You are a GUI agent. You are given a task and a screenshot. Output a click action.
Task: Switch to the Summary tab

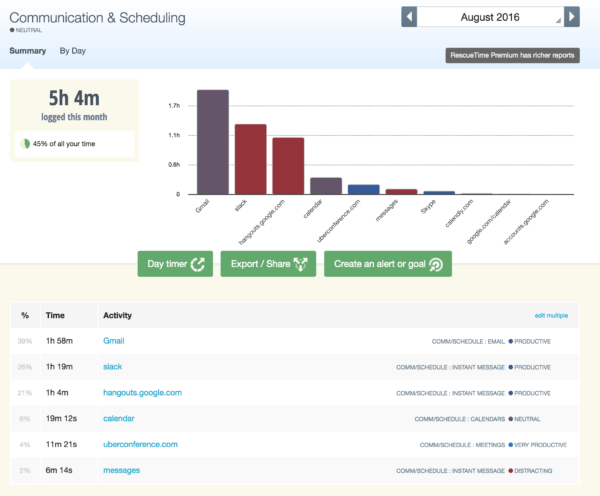[28, 51]
